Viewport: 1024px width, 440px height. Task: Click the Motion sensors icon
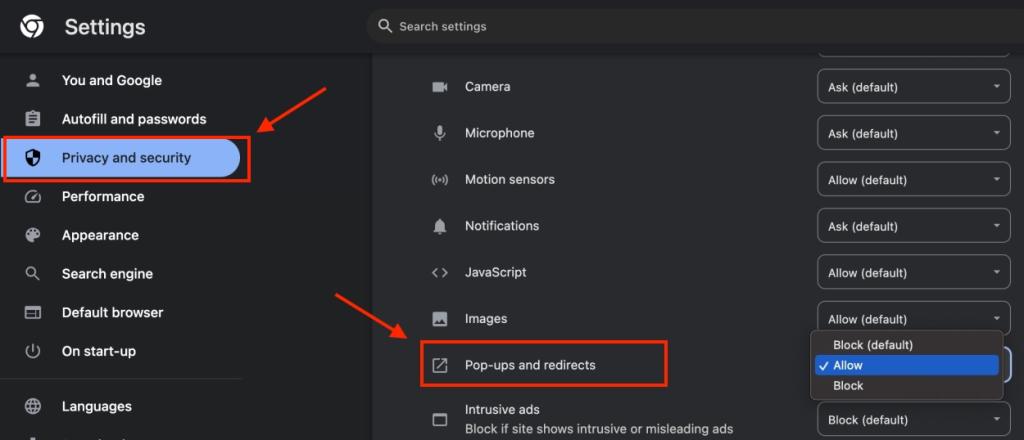(x=440, y=180)
